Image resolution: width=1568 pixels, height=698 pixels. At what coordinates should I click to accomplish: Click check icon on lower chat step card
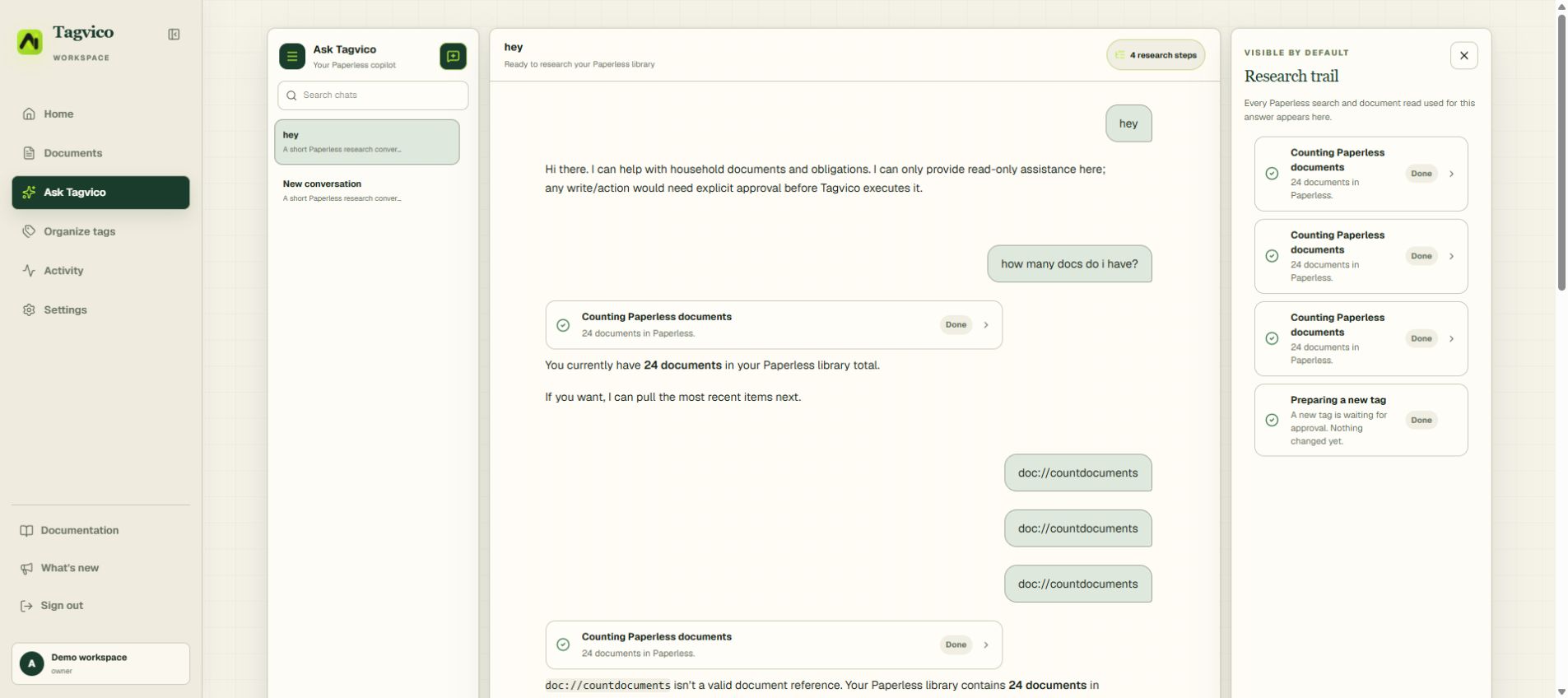(563, 645)
